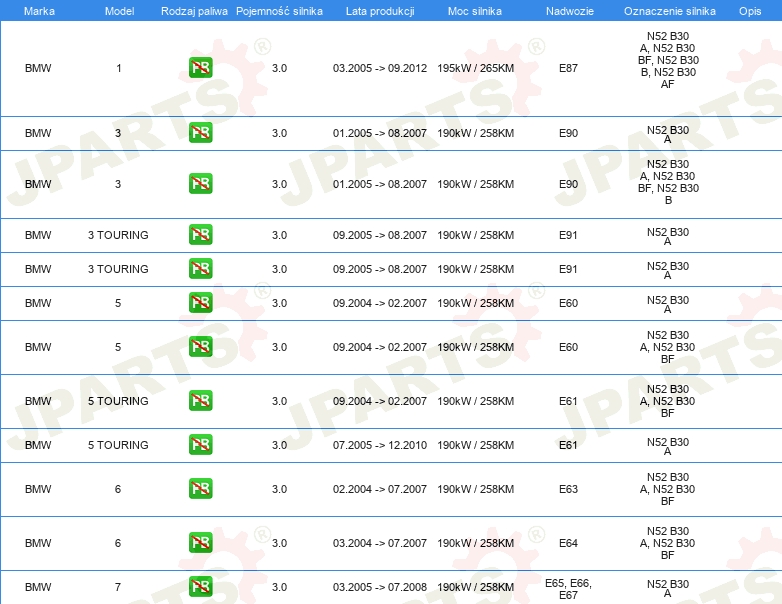
Task: Click engine code cell in the E64 row
Action: pyautogui.click(x=668, y=543)
